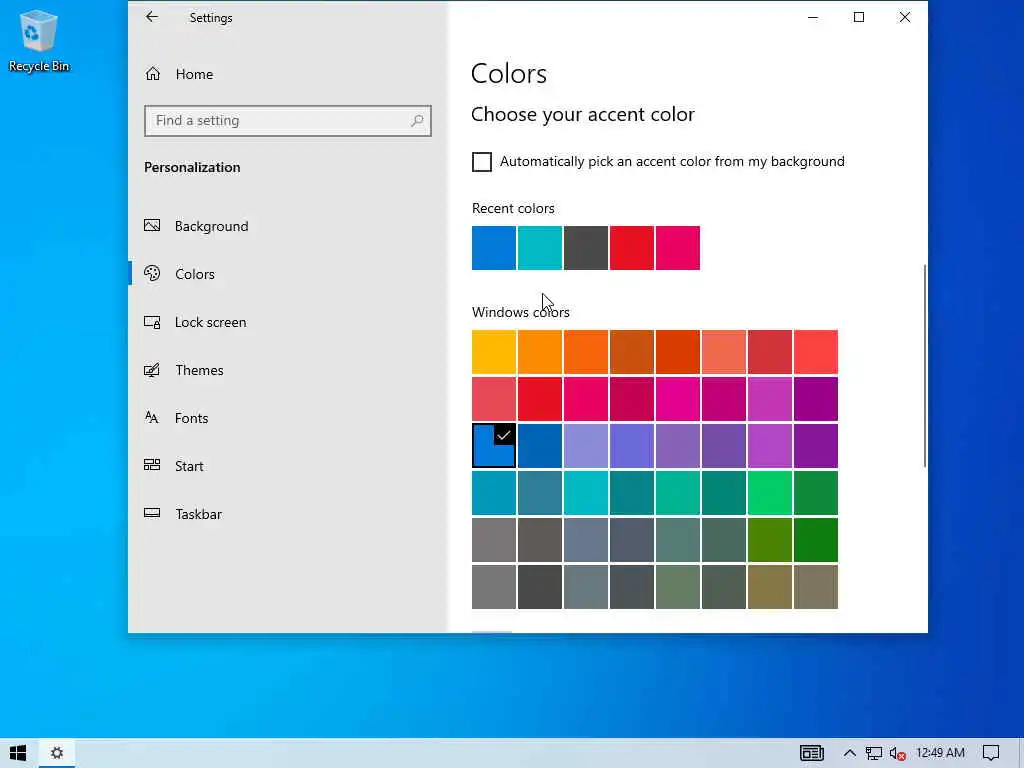Screen dimensions: 1024x768
Task: Click the Home house icon
Action: [153, 74]
